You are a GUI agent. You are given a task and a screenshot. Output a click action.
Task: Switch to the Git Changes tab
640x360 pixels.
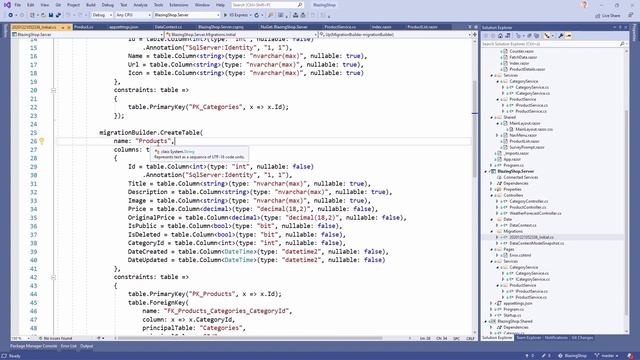[582, 338]
